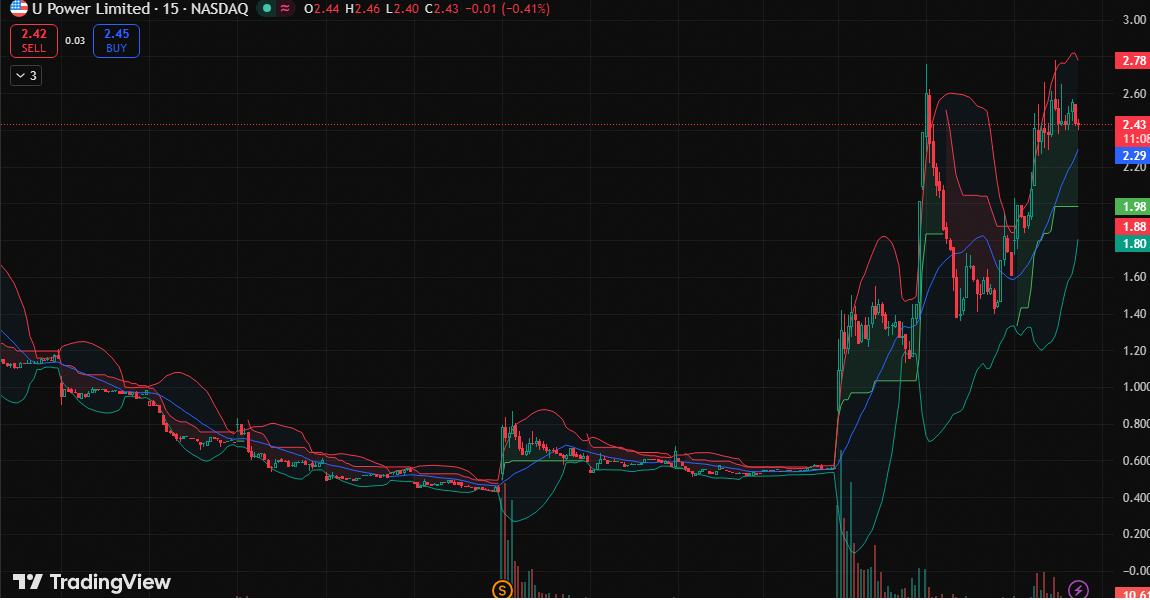This screenshot has width=1150, height=600.
Task: Click the pink approximate-data icon near title
Action: click(285, 9)
